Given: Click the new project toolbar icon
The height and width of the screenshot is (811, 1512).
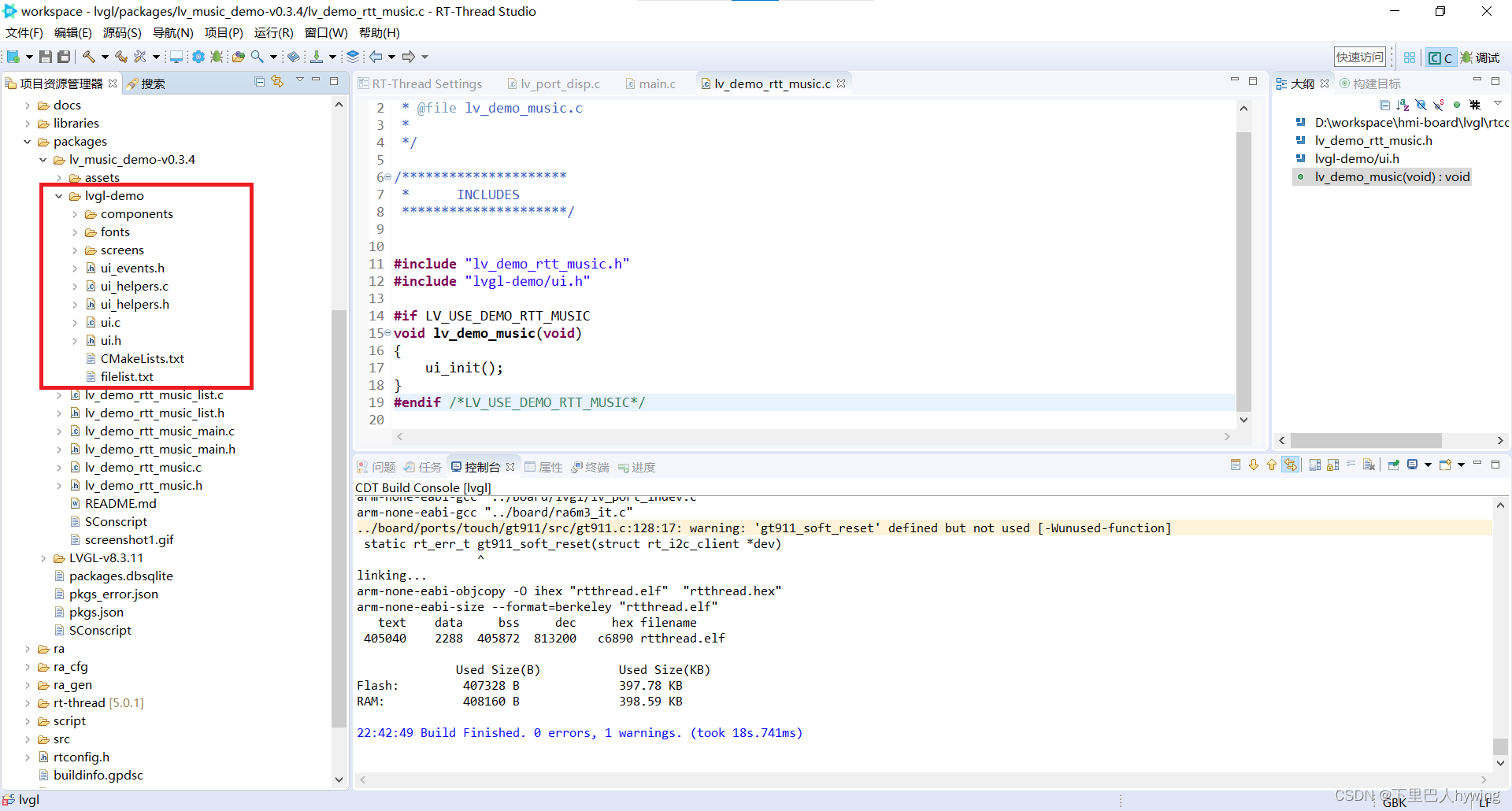Looking at the screenshot, I should [13, 57].
